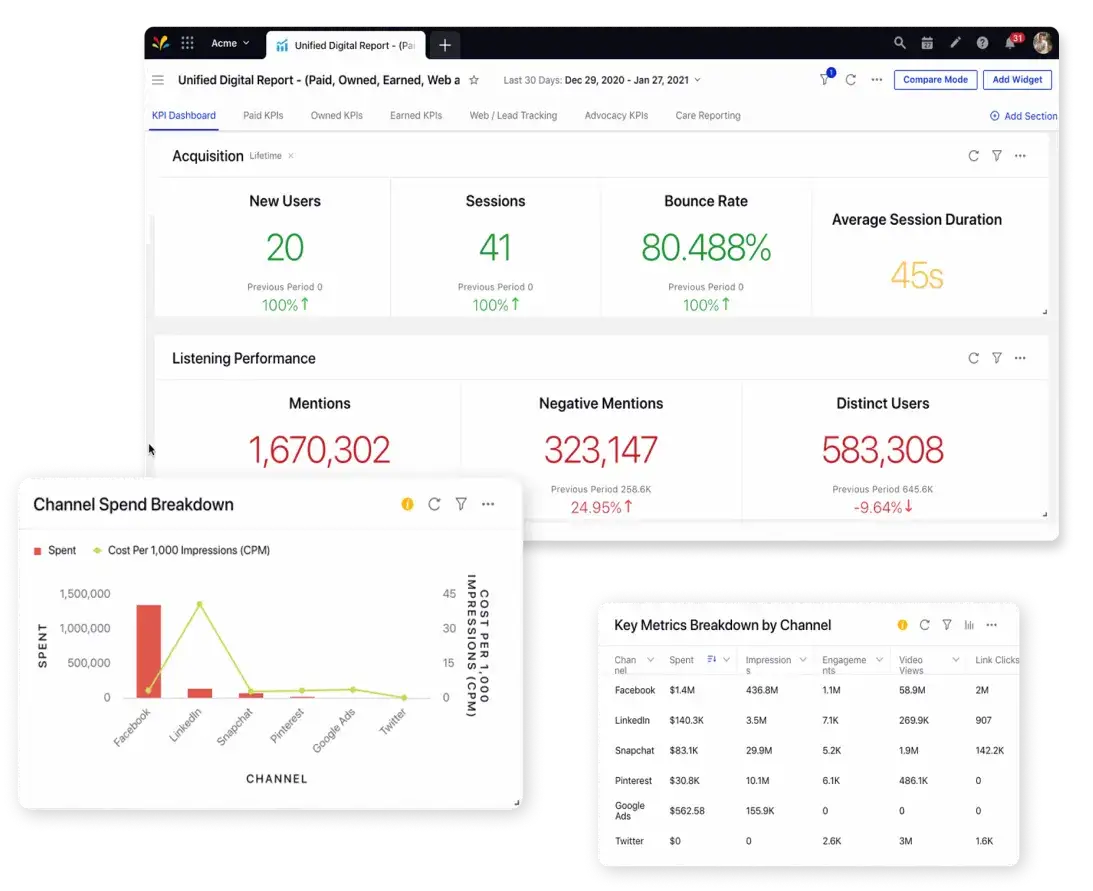Open the app launcher grid icon
The width and height of the screenshot is (1093, 891).
[x=188, y=43]
